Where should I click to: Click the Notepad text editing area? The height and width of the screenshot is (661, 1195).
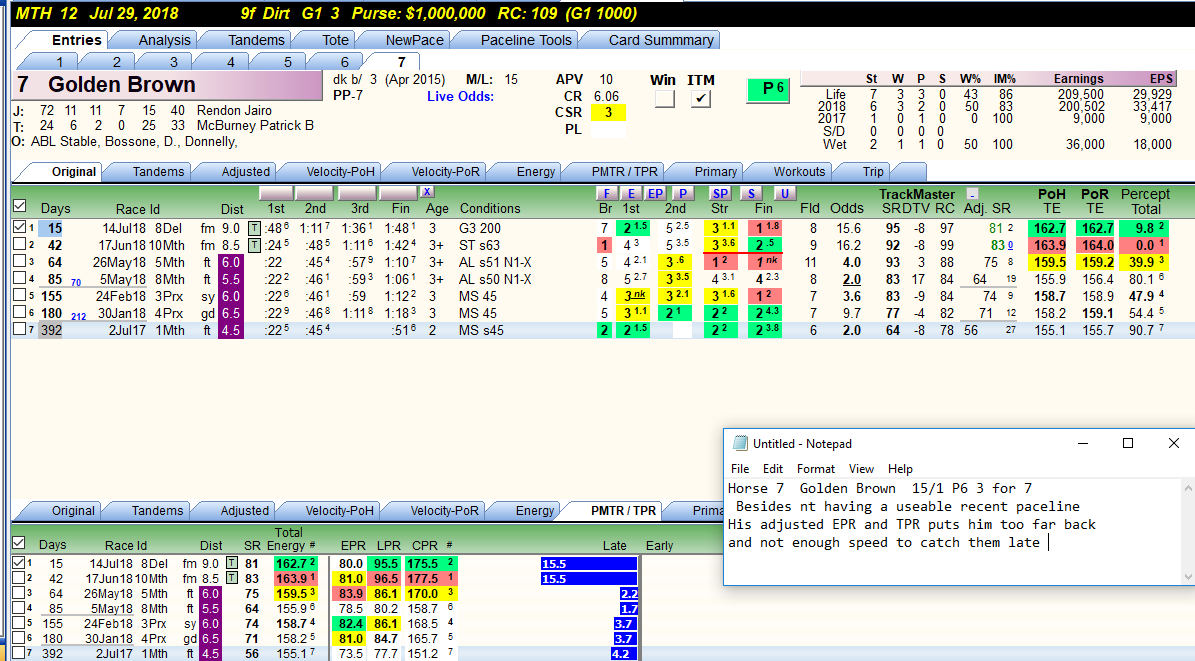tap(953, 531)
